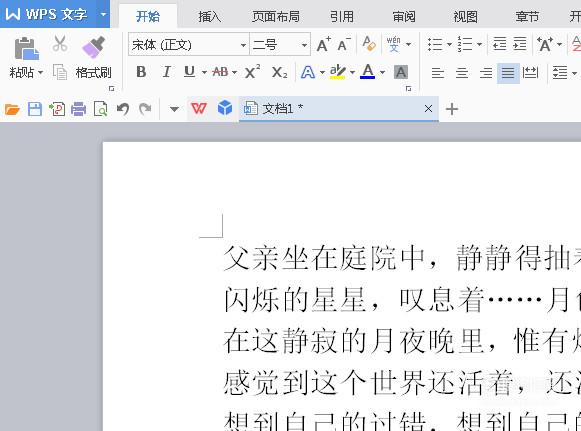Viewport: 581px width, 431px height.
Task: Select justified alignment
Action: (508, 73)
